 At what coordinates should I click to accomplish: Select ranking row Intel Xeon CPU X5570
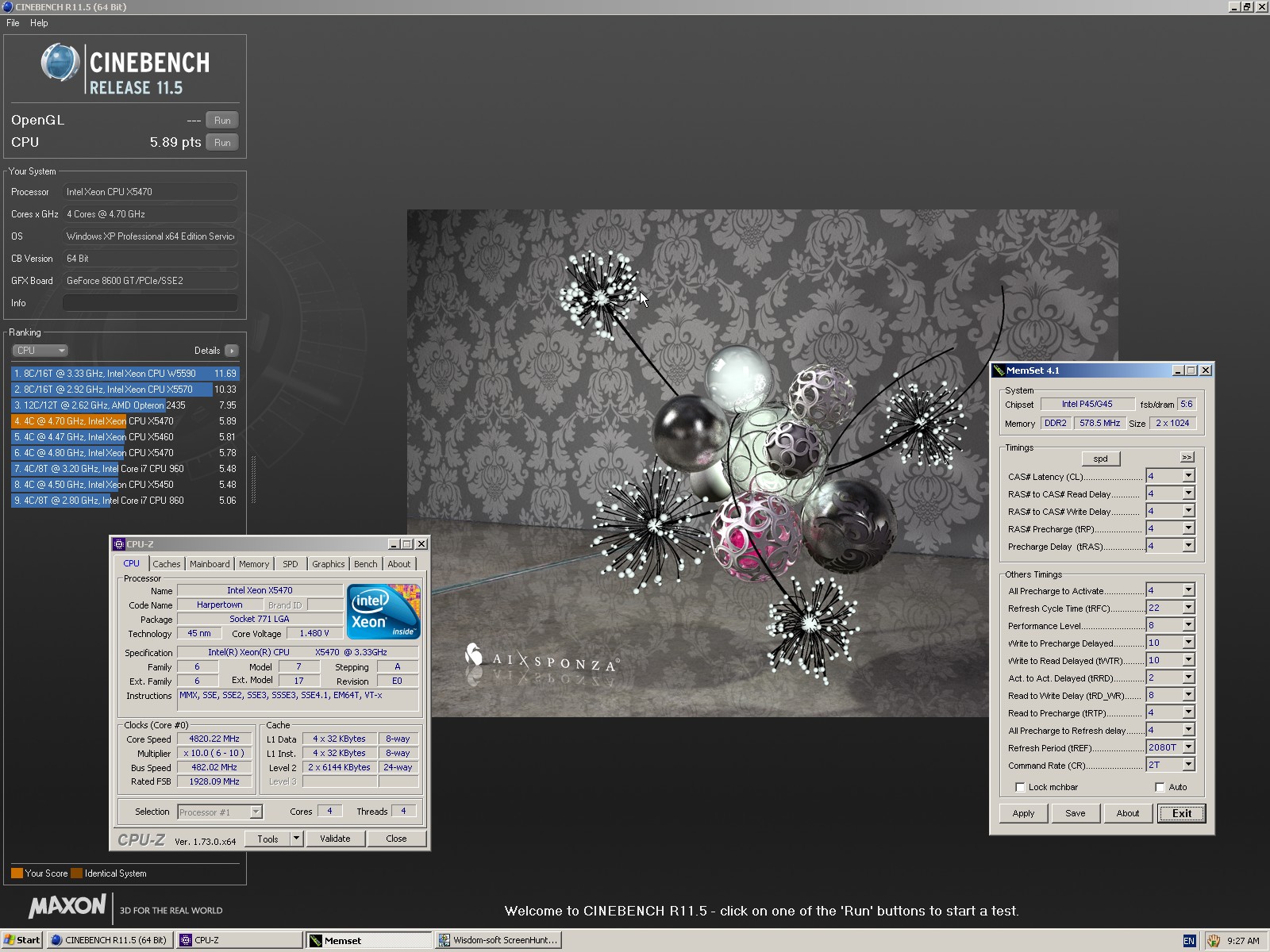125,390
